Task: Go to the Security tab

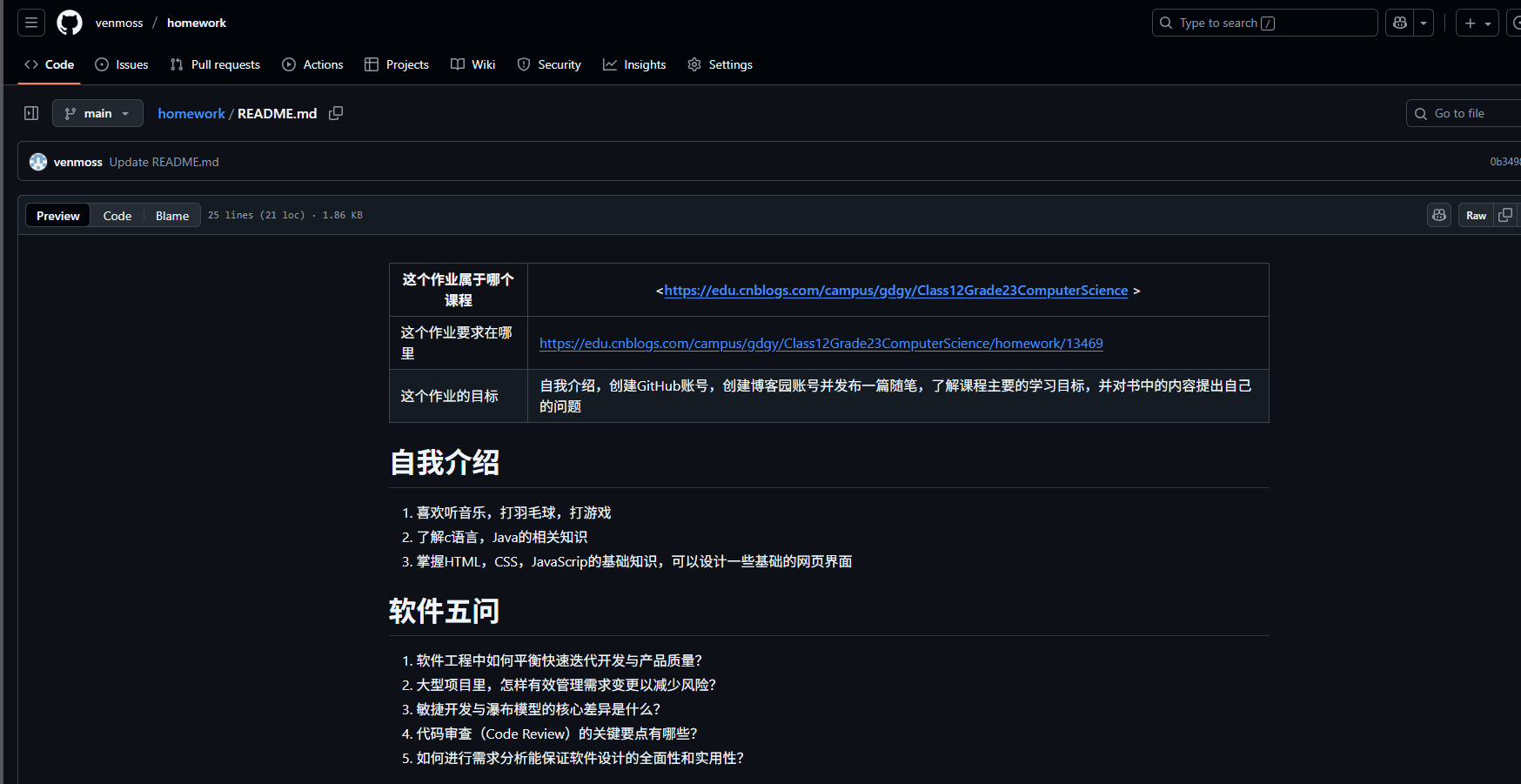Action: tap(549, 64)
